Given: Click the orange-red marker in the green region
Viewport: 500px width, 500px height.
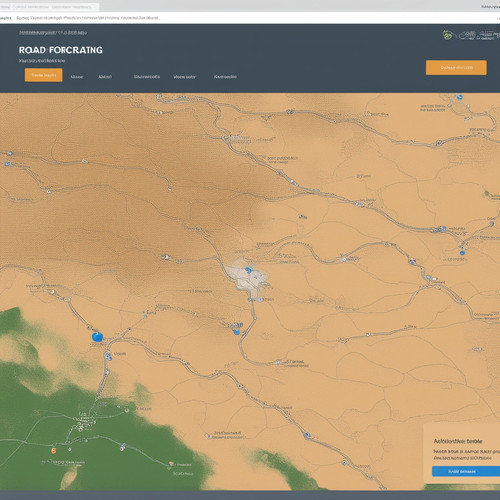Looking at the screenshot, I should click(53, 451).
